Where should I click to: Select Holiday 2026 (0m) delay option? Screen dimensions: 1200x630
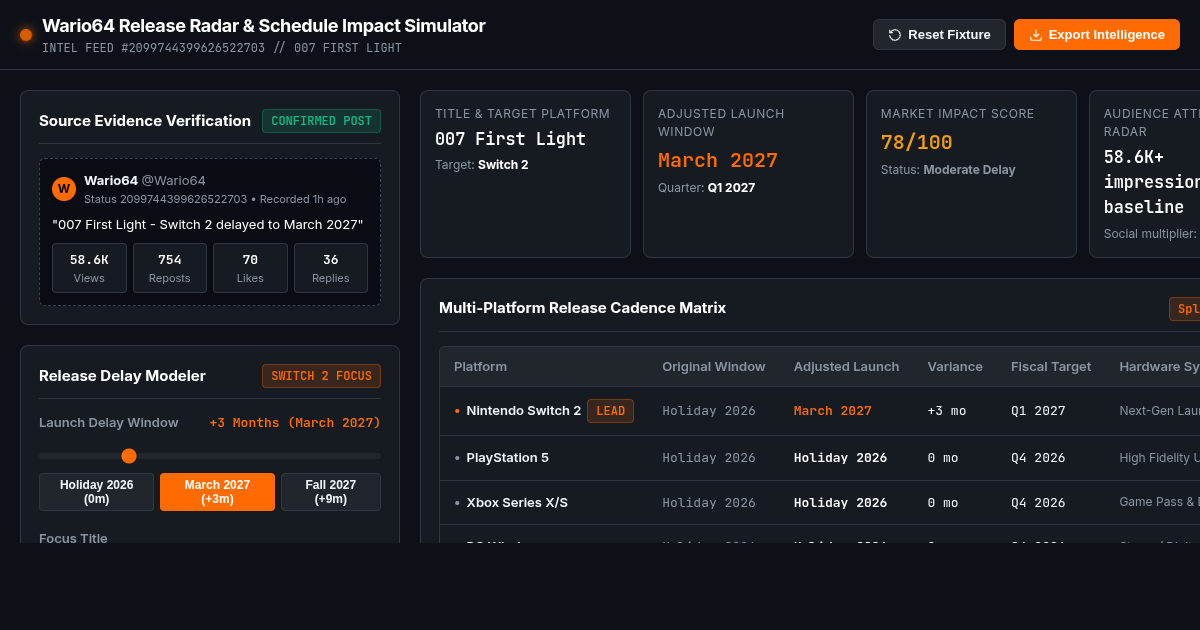tap(97, 492)
